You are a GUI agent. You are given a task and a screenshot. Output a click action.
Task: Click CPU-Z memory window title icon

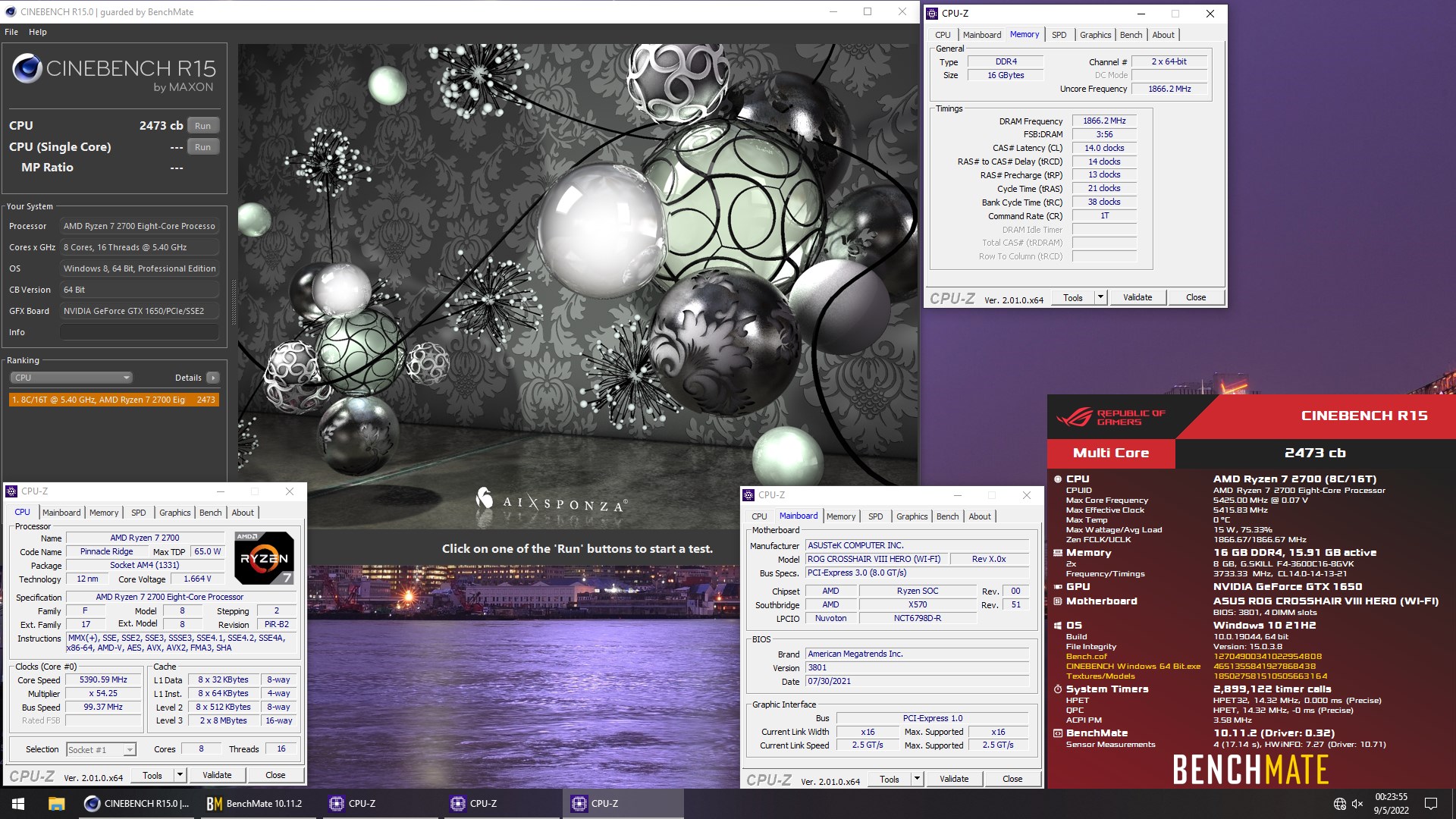(x=933, y=14)
